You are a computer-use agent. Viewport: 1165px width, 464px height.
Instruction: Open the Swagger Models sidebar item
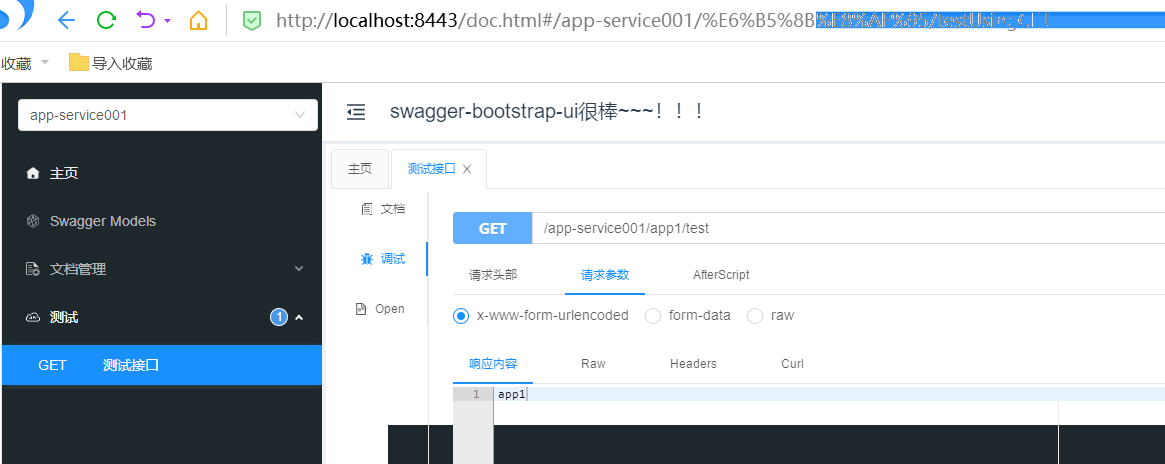[x=103, y=221]
